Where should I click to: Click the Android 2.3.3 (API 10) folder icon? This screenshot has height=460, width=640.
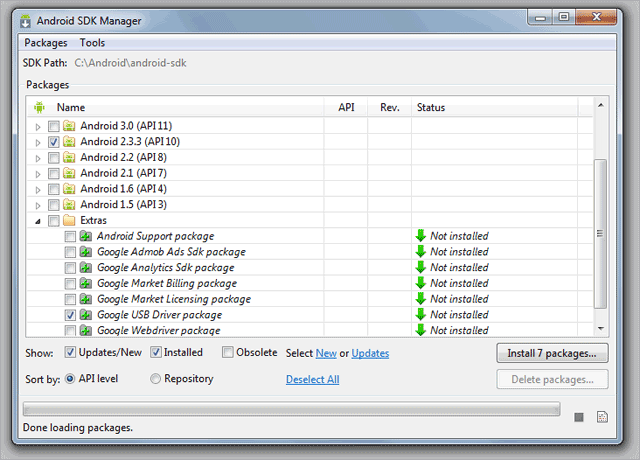(69, 142)
